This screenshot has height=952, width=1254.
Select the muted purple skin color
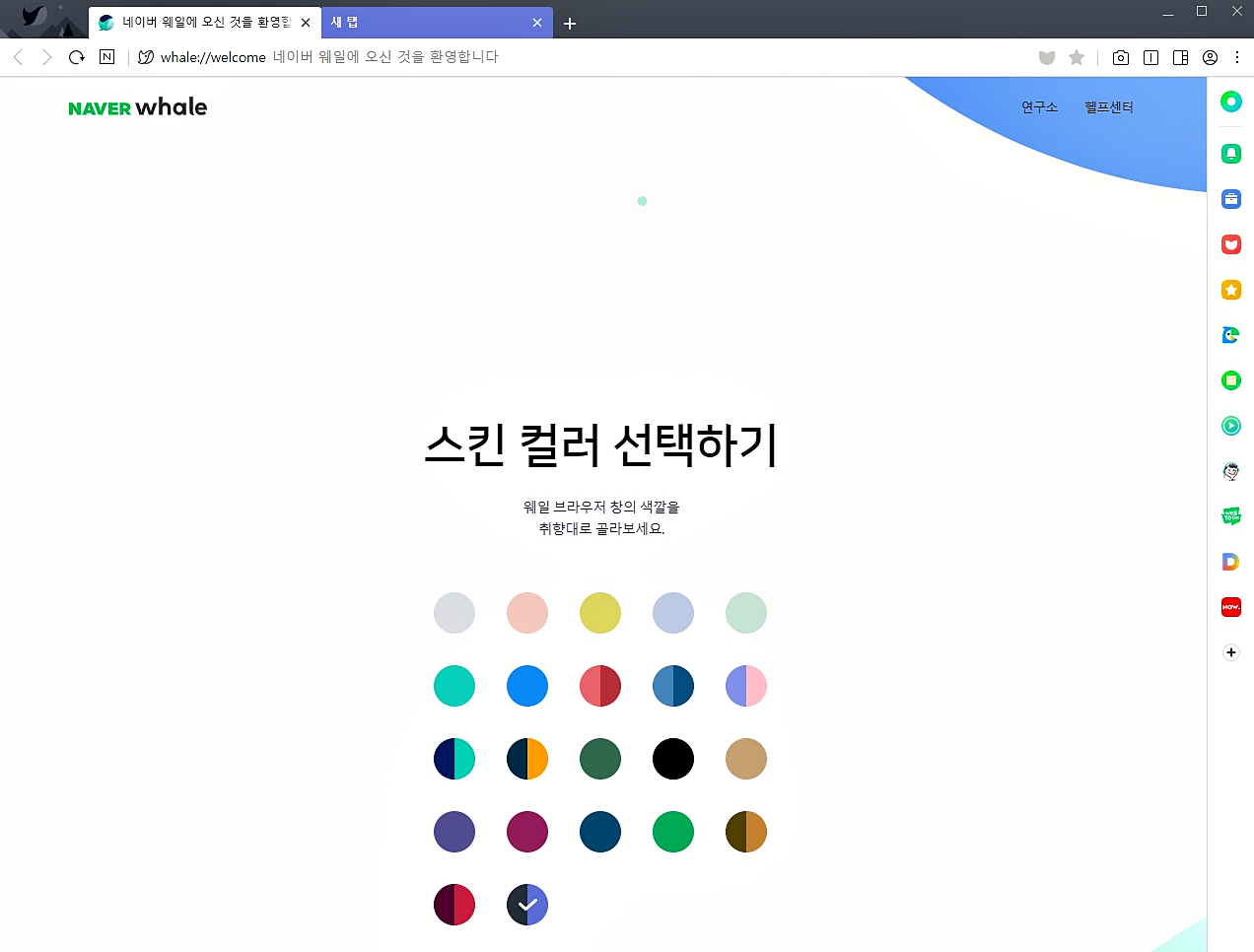point(454,832)
